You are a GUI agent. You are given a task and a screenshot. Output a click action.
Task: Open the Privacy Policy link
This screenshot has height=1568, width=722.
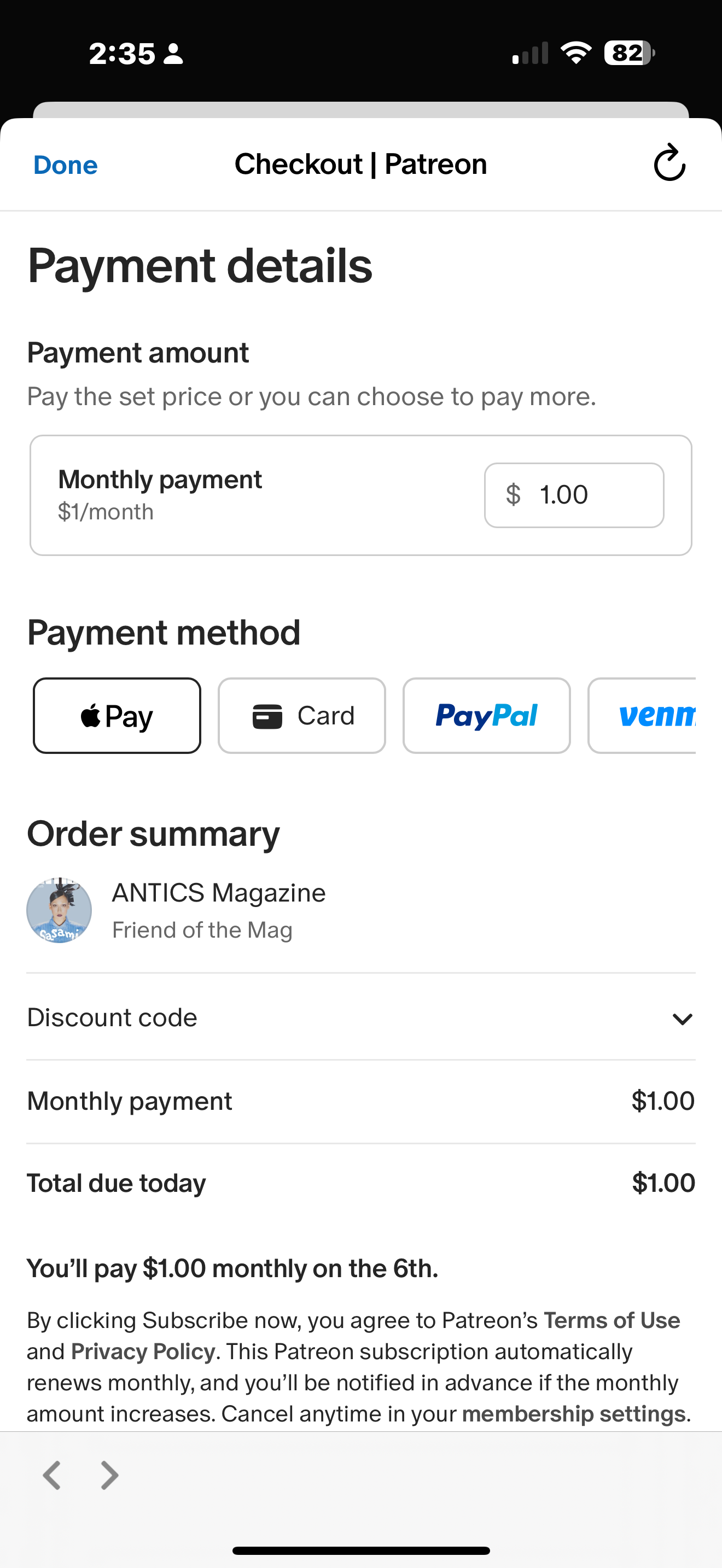(x=143, y=1351)
